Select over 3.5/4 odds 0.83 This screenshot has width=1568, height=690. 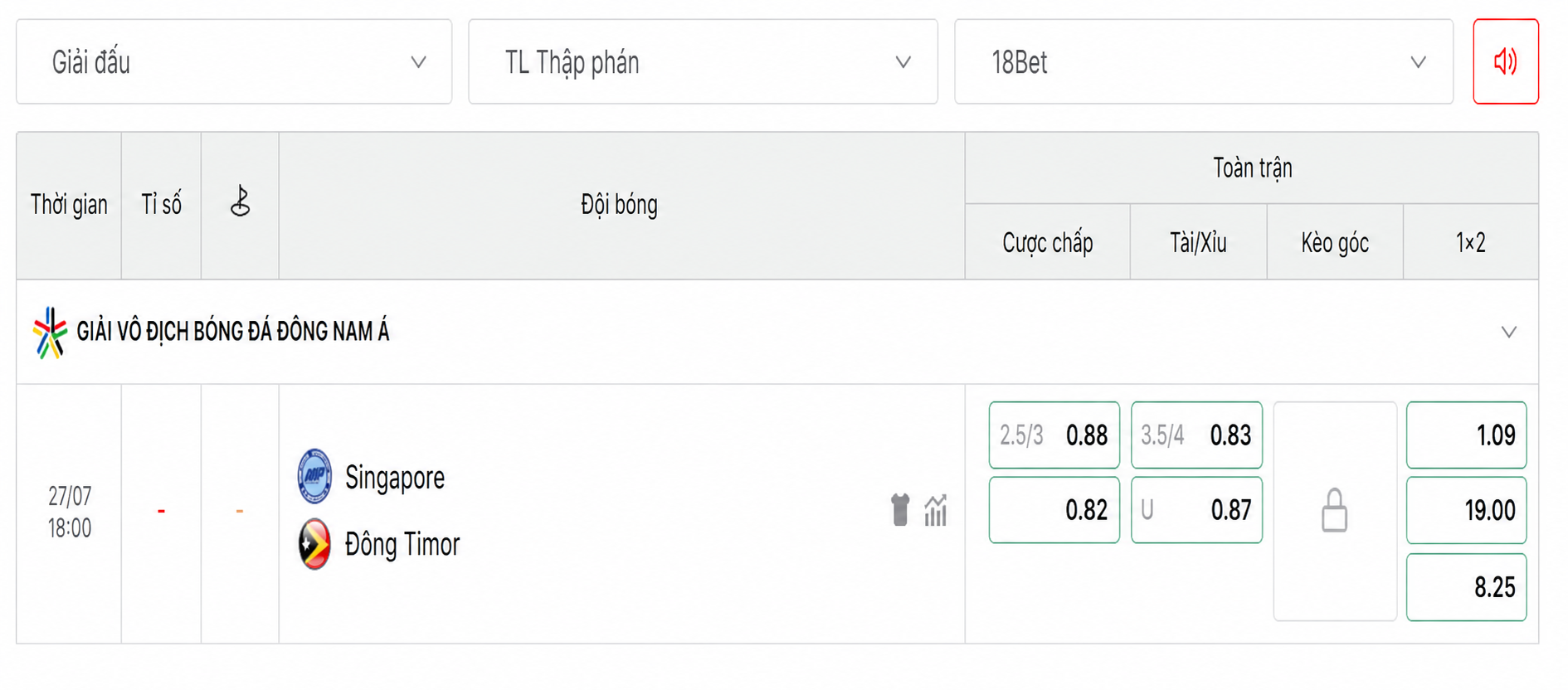pos(1196,435)
